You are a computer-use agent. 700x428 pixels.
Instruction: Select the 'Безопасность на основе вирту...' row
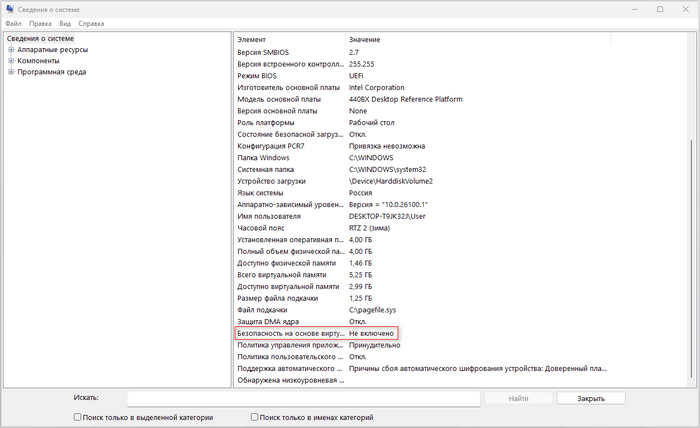(288, 333)
